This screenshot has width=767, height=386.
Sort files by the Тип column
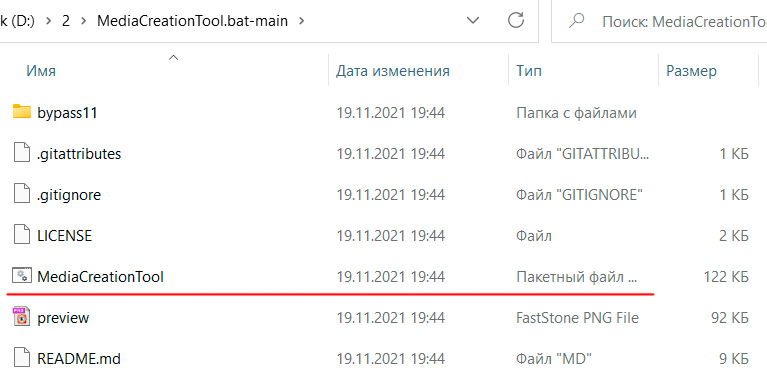click(528, 71)
